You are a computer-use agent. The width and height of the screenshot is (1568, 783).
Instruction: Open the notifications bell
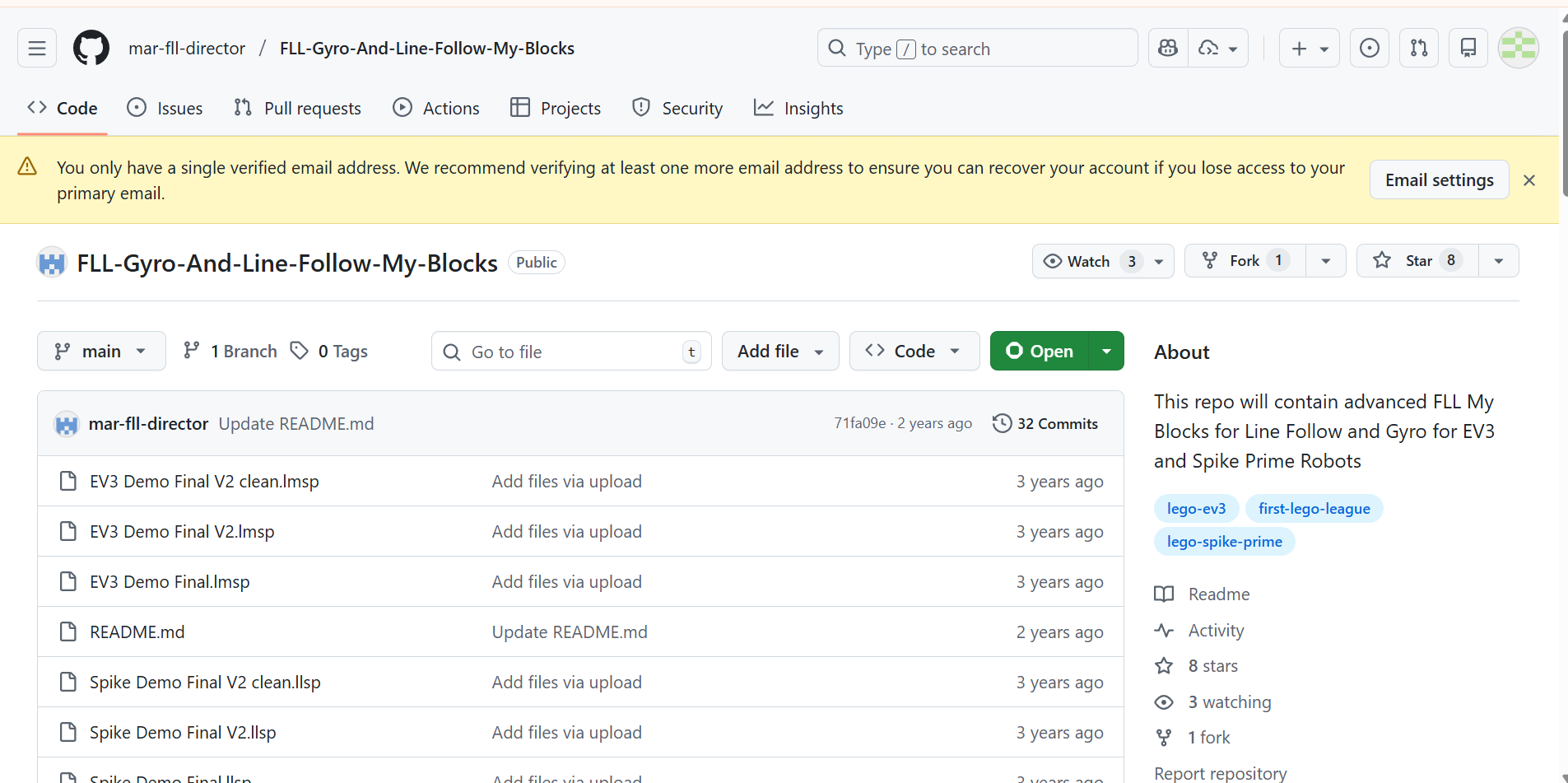[x=1468, y=48]
